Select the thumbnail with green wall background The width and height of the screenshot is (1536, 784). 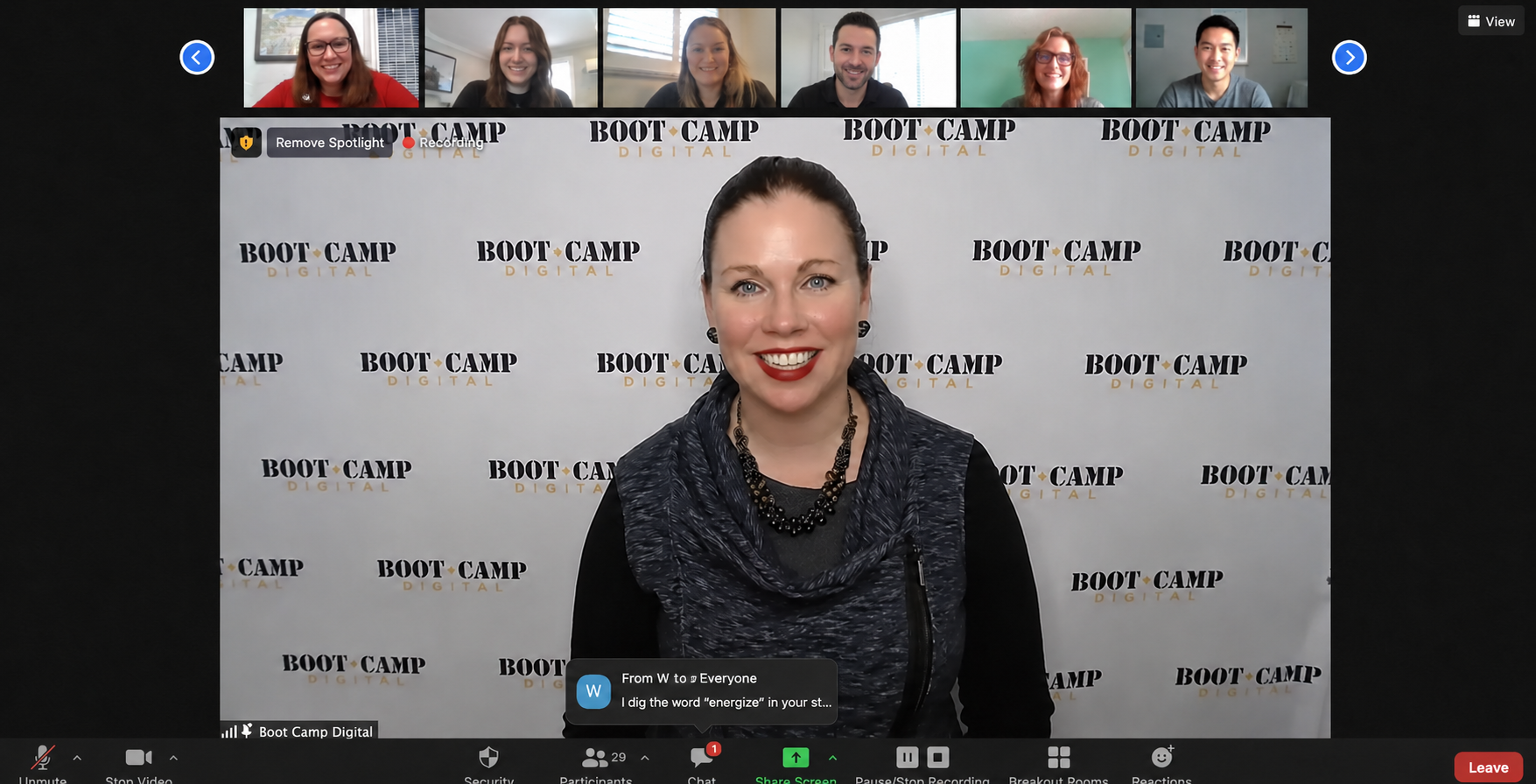1046,58
